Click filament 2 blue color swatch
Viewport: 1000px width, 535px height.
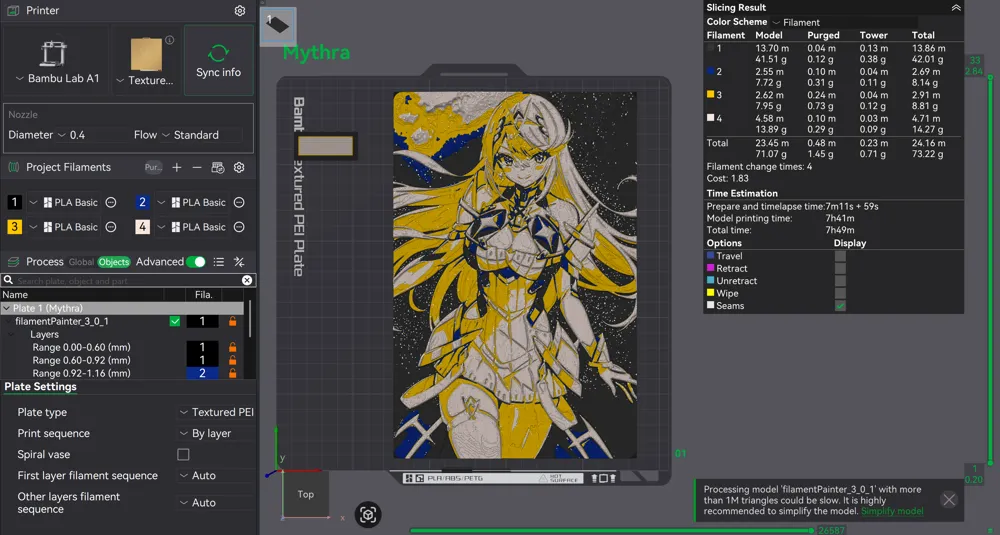[x=143, y=202]
